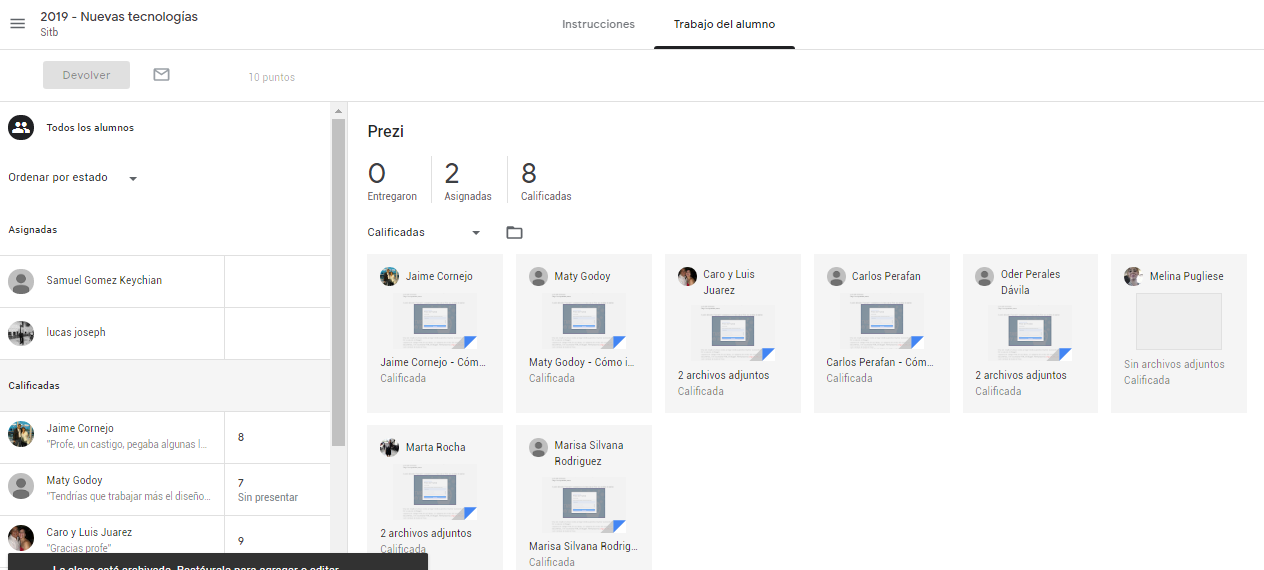Open the Calificadas filter dropdown

click(x=424, y=232)
